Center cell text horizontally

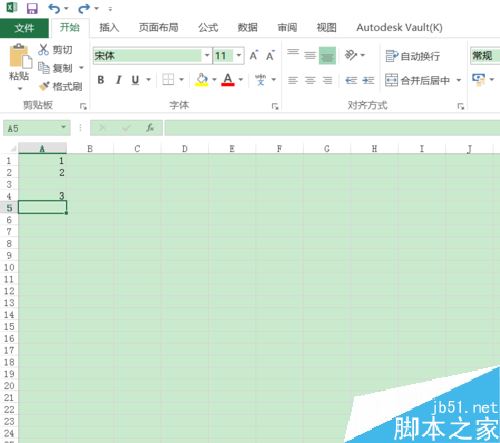pyautogui.click(x=310, y=80)
